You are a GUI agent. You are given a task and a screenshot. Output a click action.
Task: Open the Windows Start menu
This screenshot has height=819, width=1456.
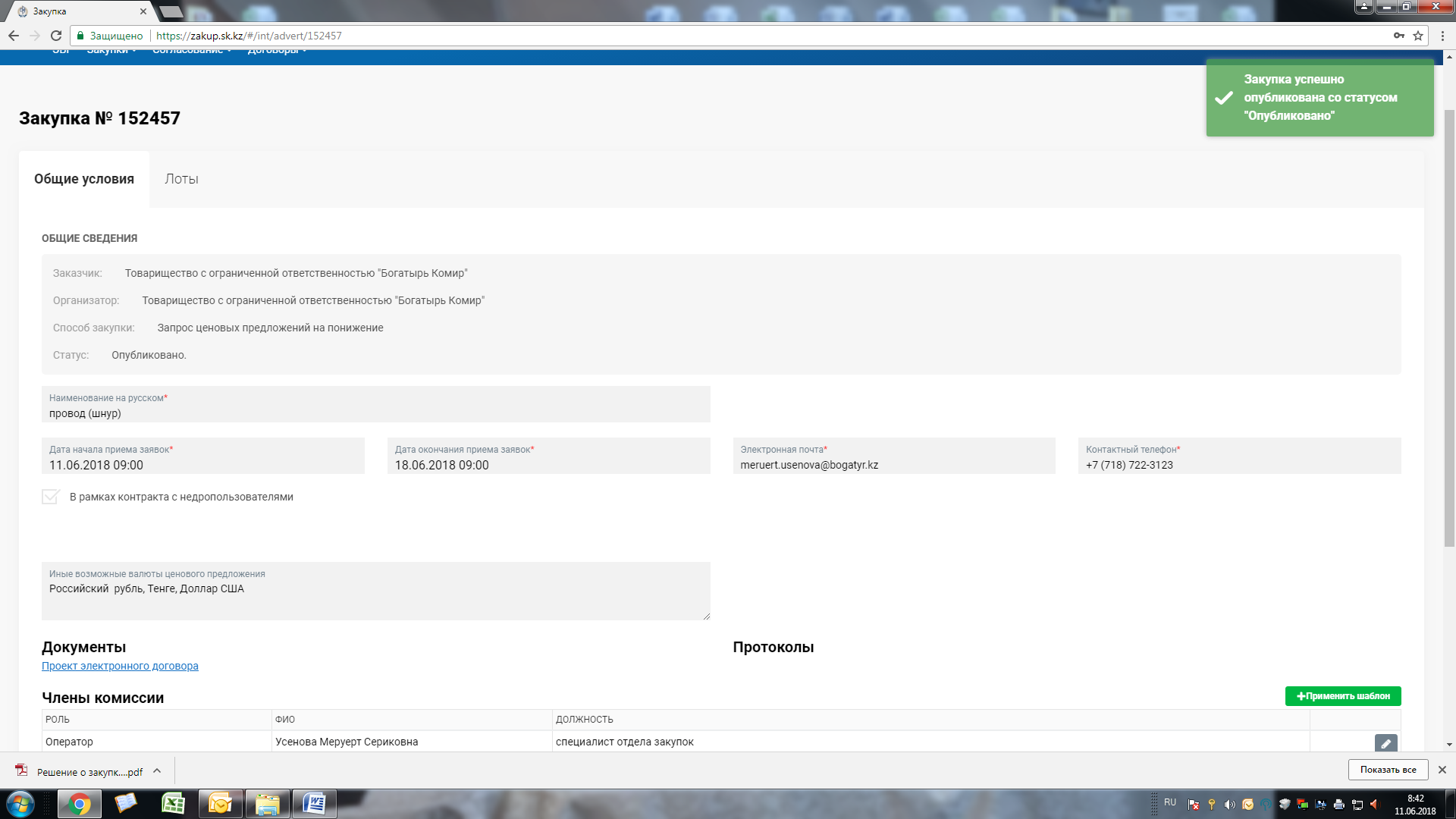tap(20, 804)
